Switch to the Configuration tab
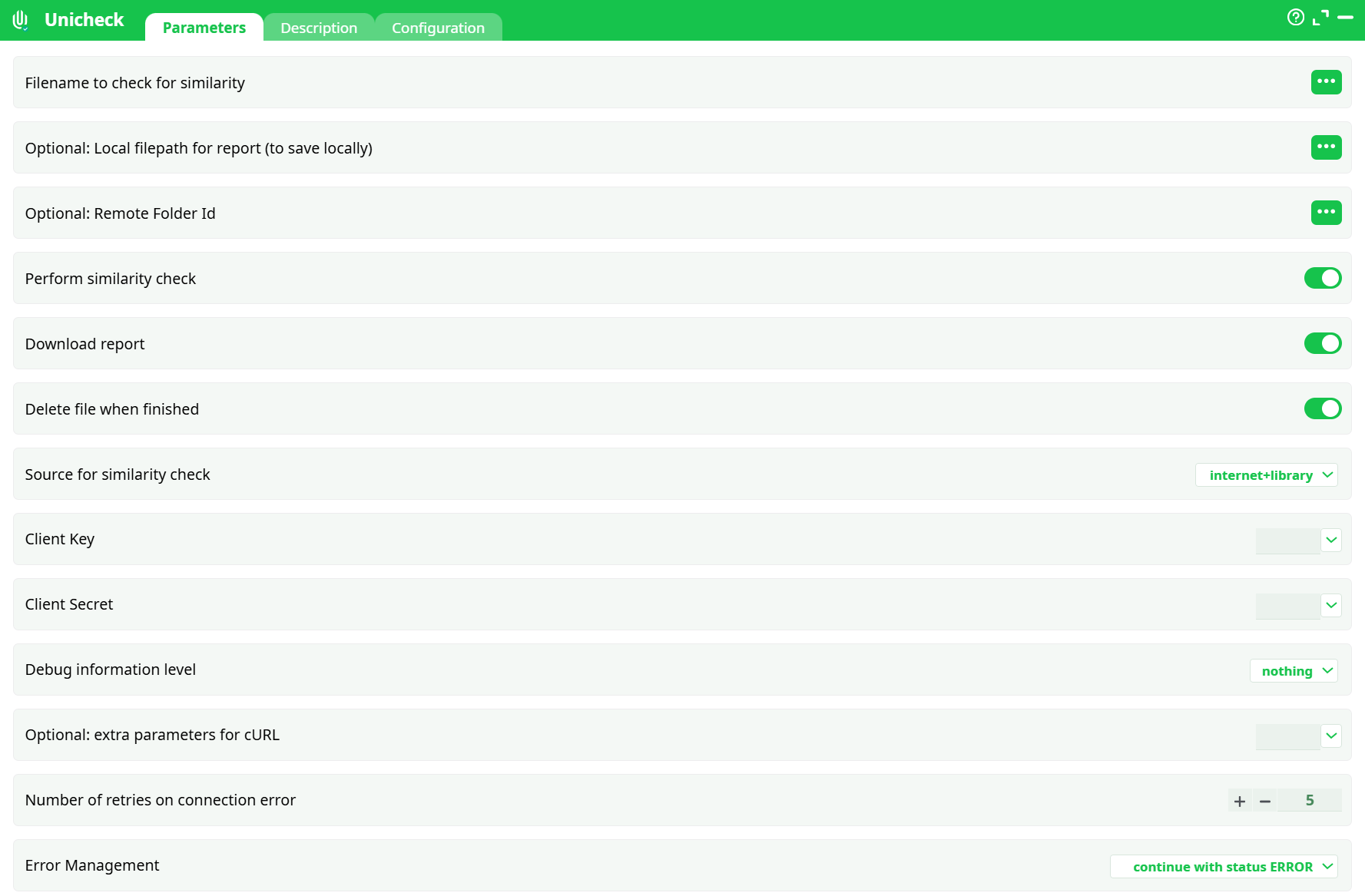1365x896 pixels. click(438, 28)
